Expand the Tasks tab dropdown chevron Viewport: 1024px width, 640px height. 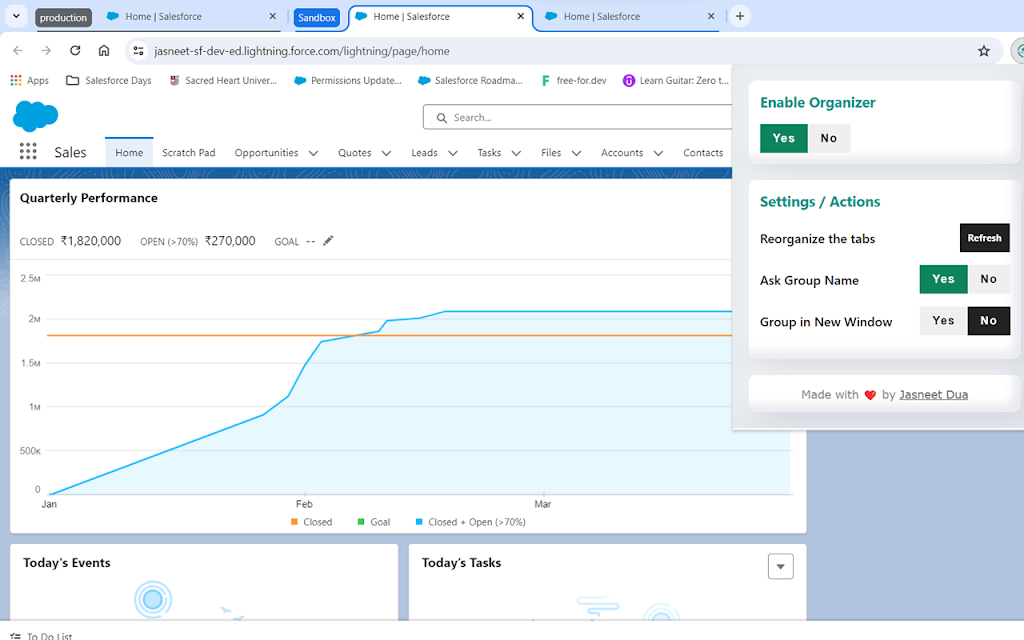point(517,153)
